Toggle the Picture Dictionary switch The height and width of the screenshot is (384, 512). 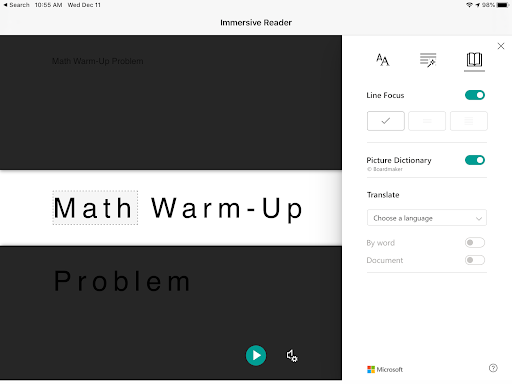[475, 160]
